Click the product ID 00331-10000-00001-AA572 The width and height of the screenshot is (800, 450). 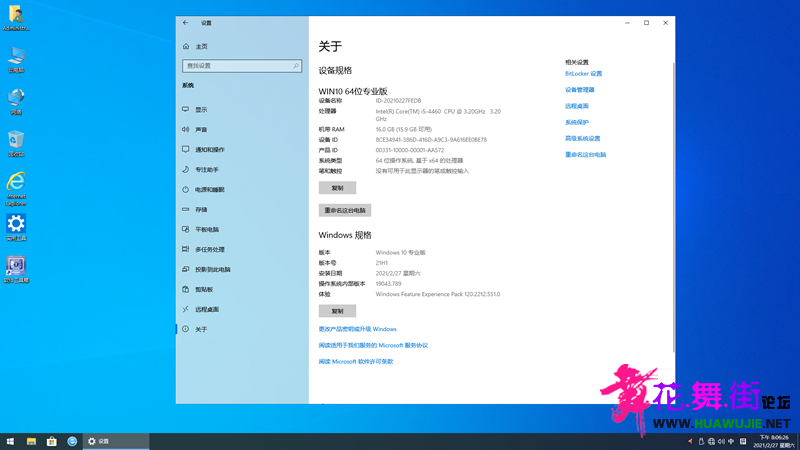[410, 151]
